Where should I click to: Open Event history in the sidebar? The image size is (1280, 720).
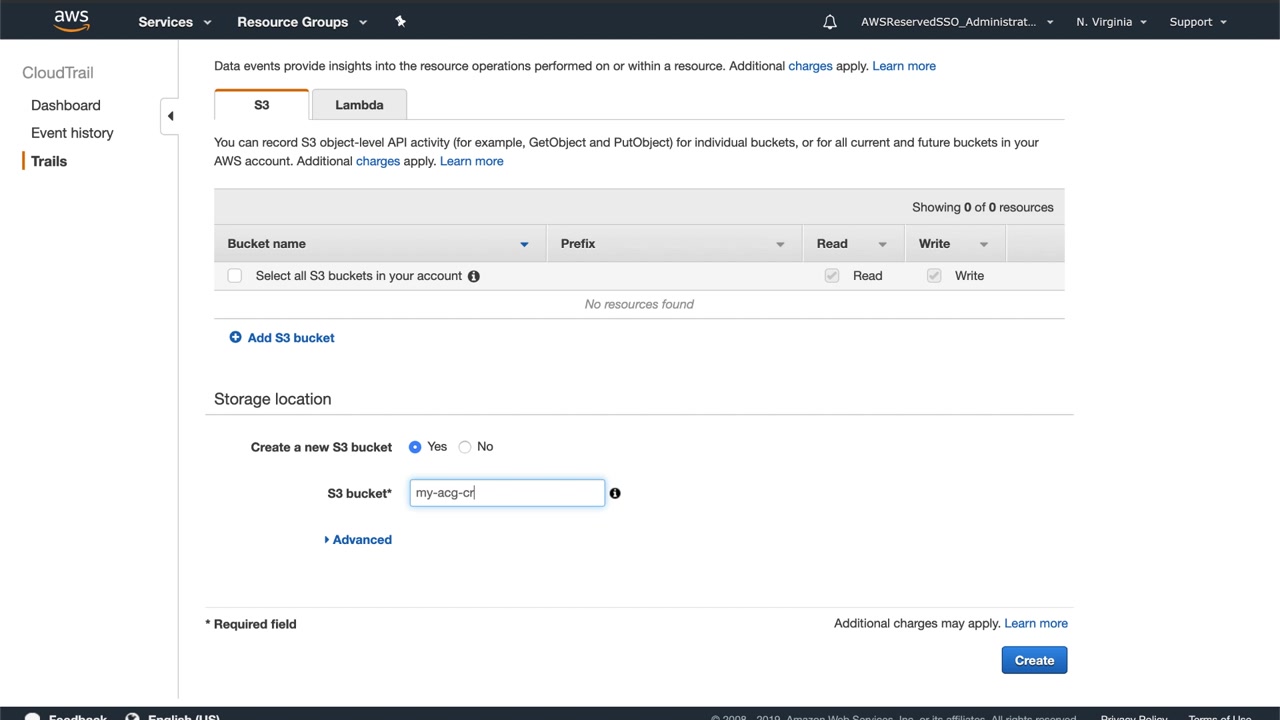(x=72, y=133)
